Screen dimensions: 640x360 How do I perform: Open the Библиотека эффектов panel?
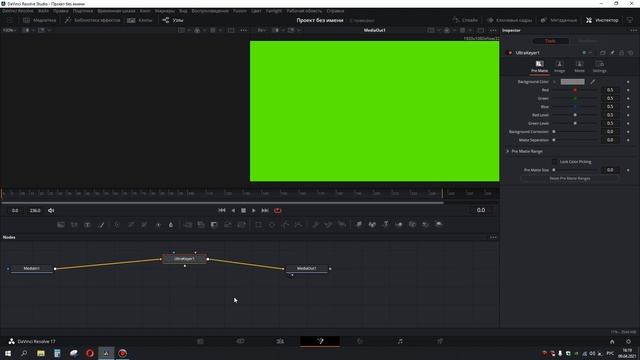(92, 20)
